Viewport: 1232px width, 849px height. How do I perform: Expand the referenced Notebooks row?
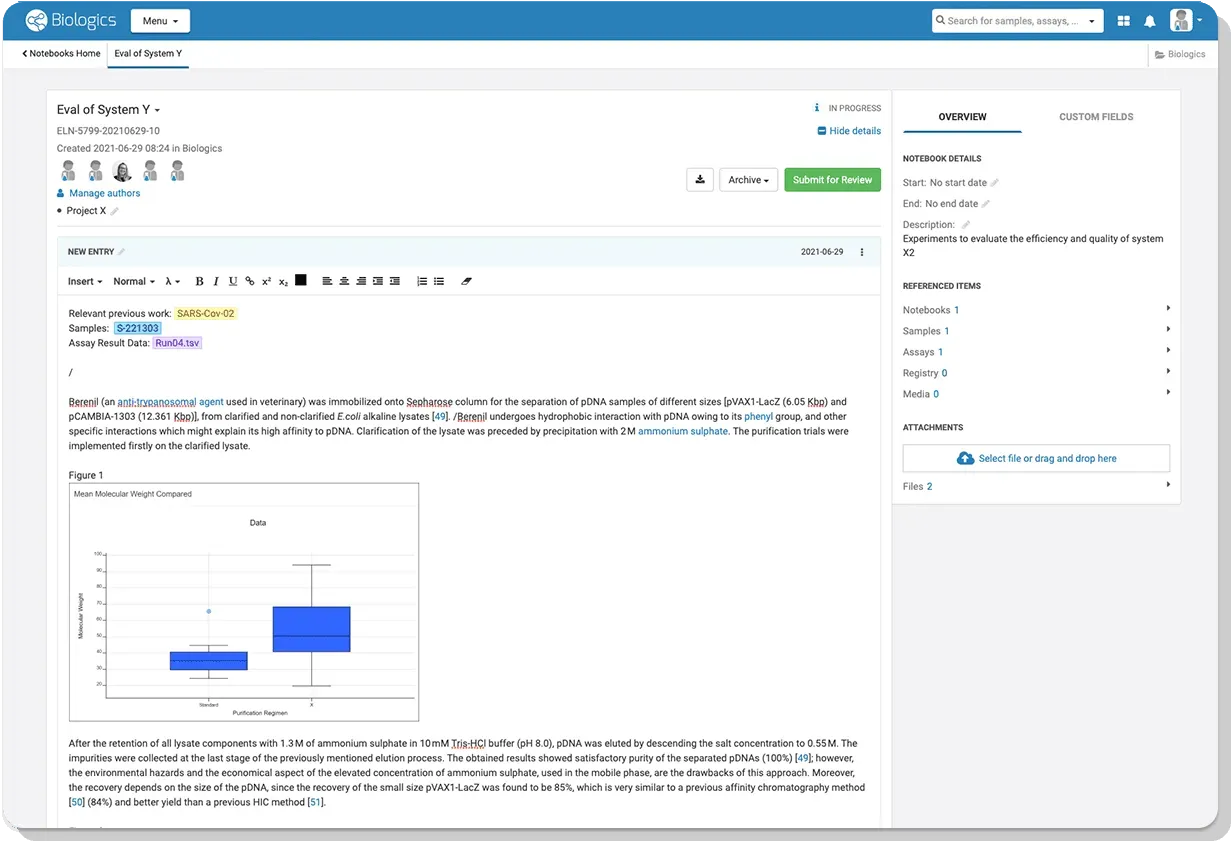(1036, 310)
